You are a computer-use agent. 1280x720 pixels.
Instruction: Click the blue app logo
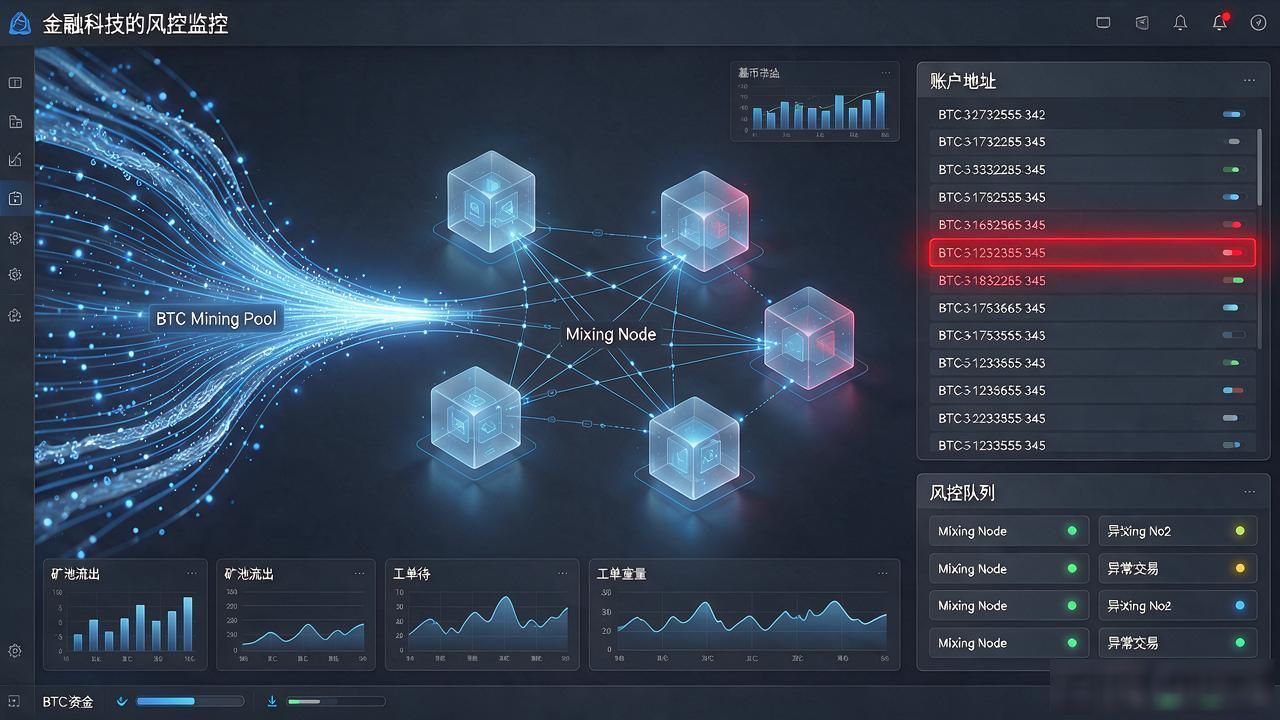click(x=19, y=23)
